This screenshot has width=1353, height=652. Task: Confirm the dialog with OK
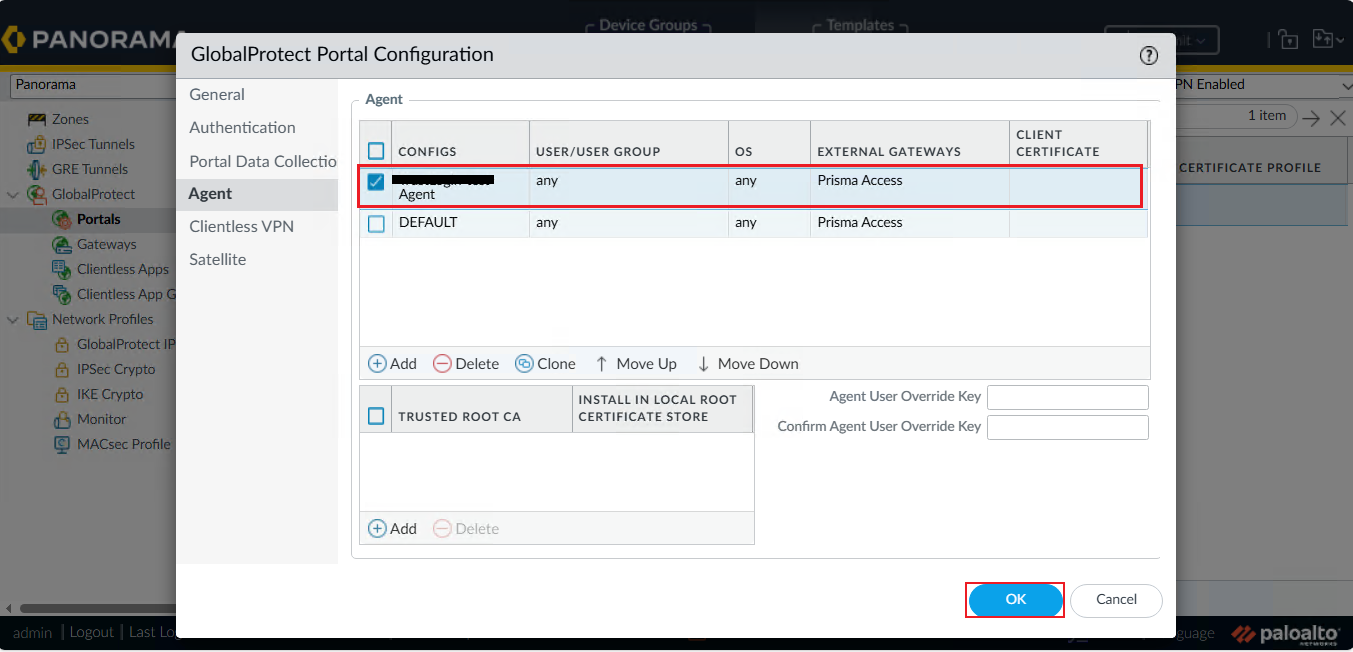pos(1015,600)
